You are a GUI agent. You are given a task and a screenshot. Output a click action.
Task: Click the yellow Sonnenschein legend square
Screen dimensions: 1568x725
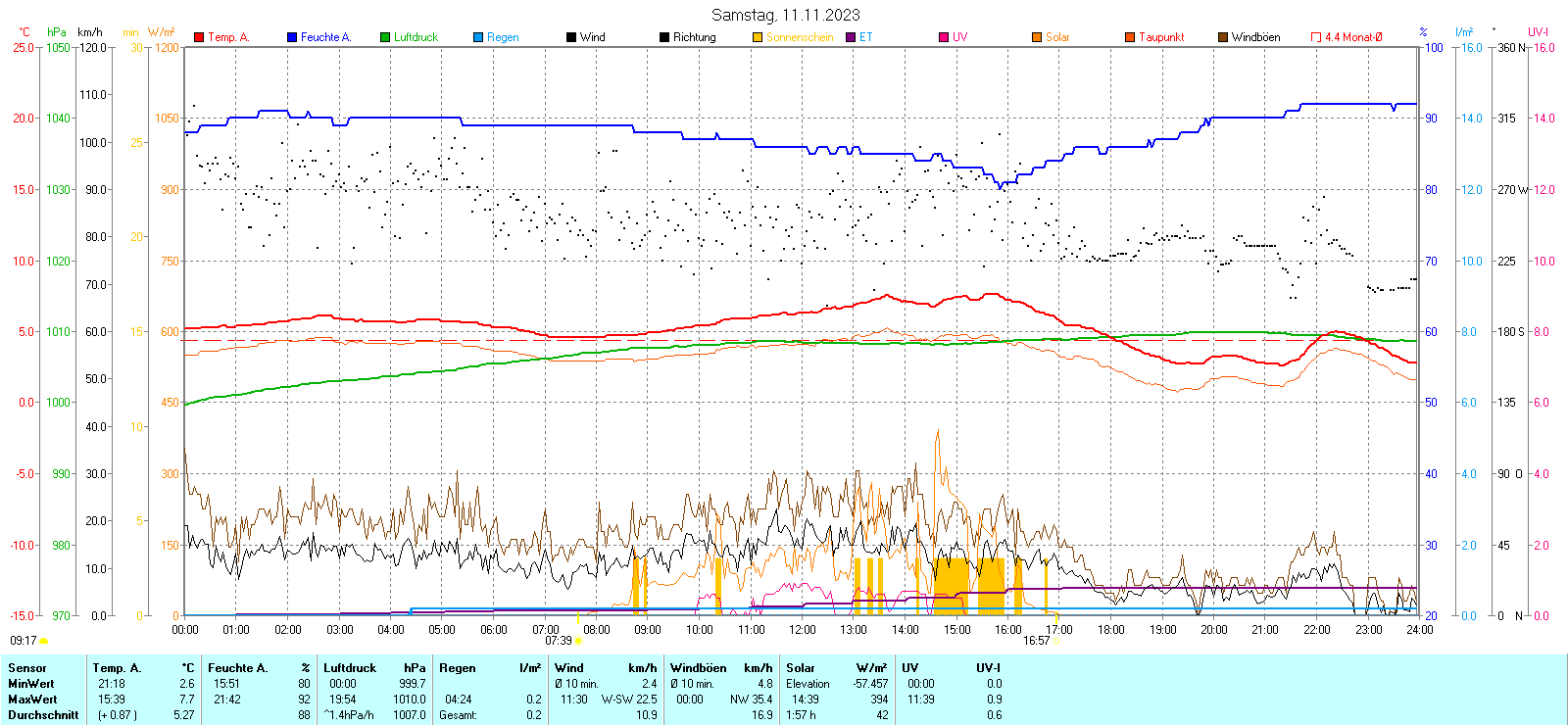[758, 37]
